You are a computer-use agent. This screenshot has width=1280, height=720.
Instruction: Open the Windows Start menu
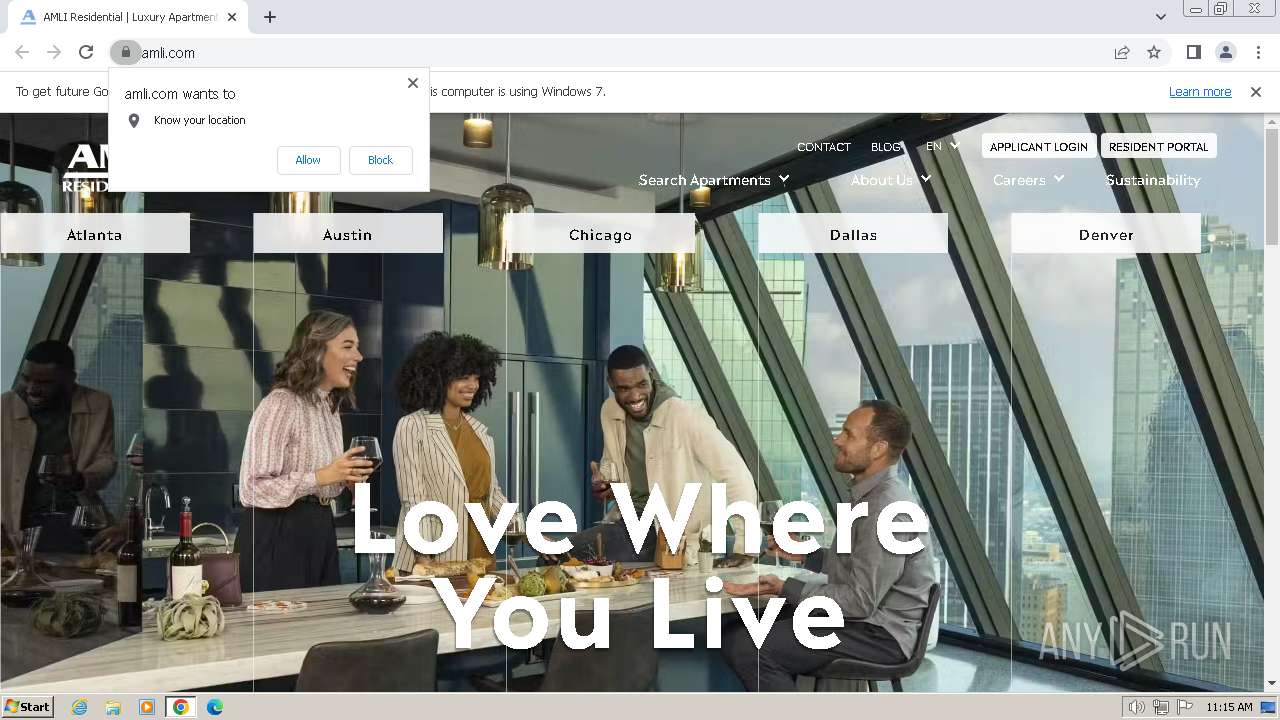pyautogui.click(x=28, y=707)
